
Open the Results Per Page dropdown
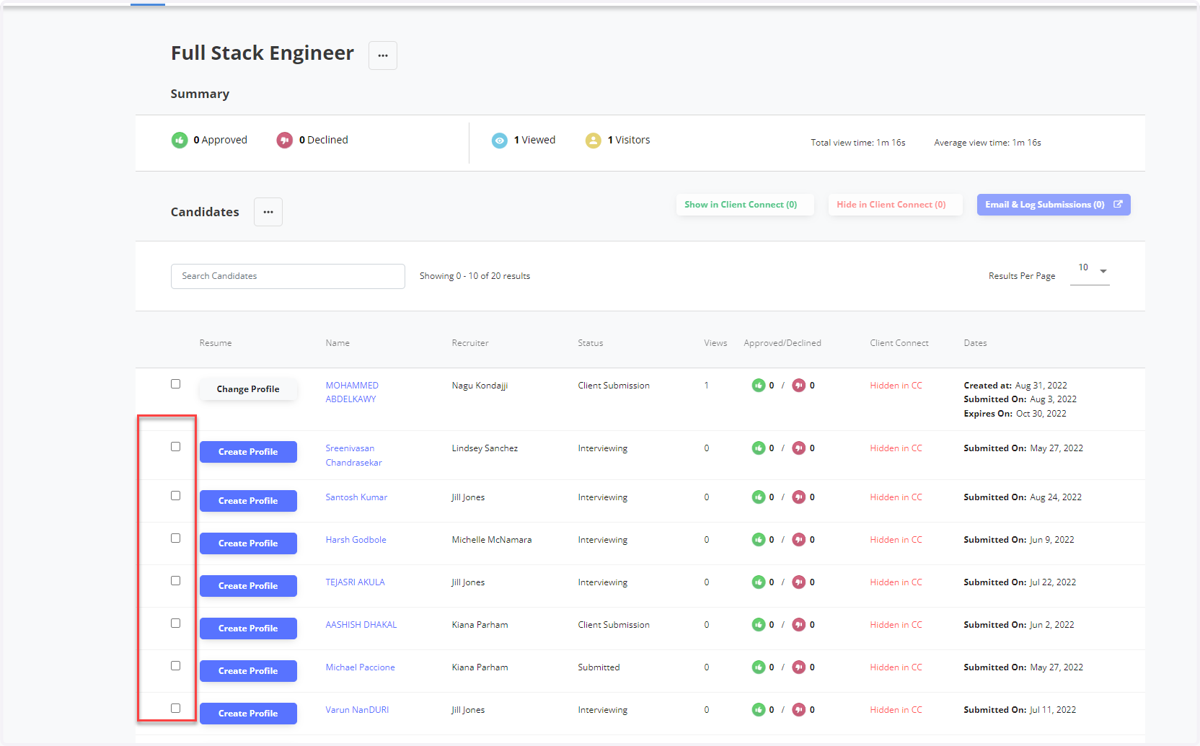pyautogui.click(x=1090, y=271)
